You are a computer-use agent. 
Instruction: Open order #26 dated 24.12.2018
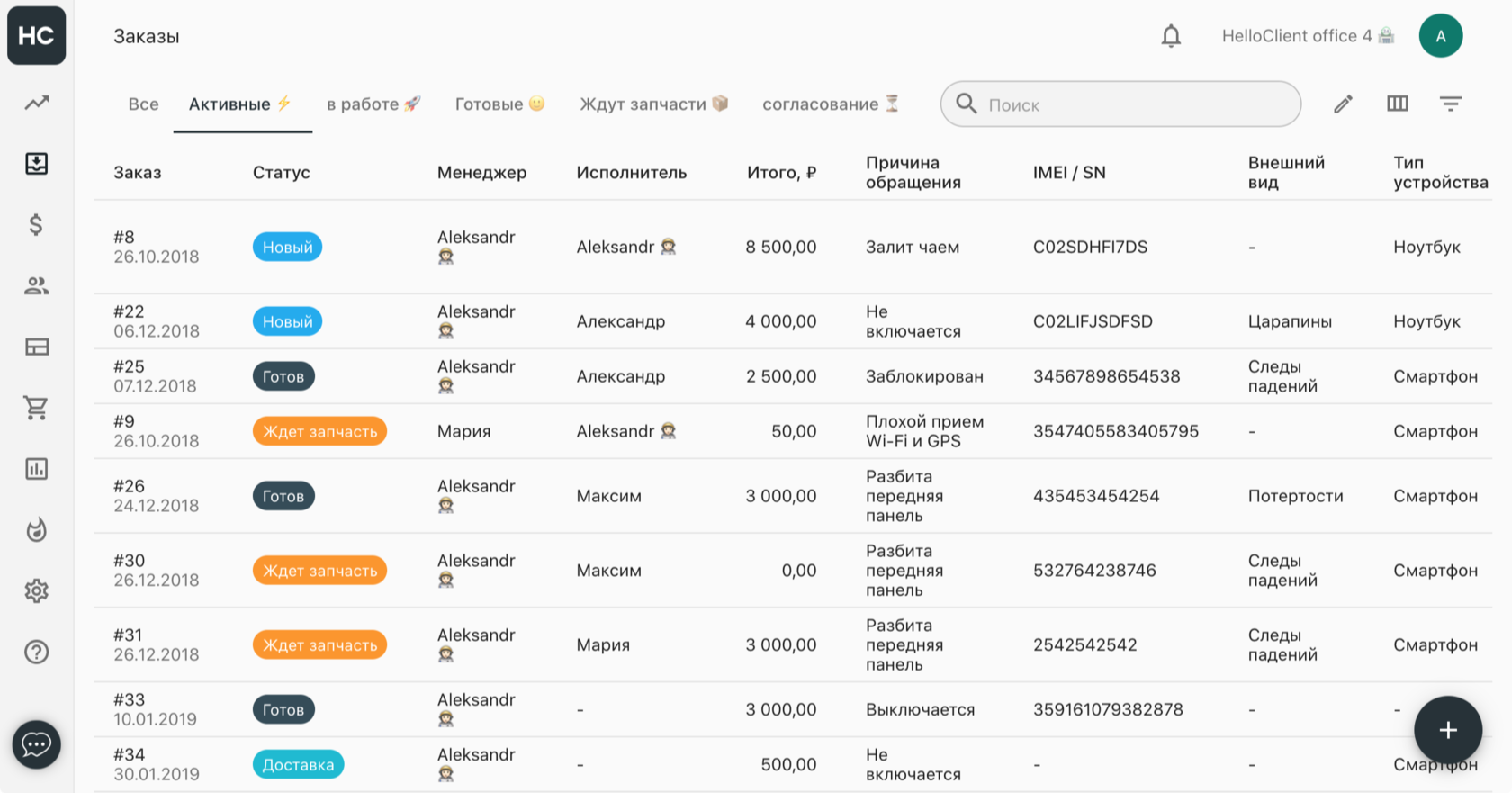pos(156,496)
